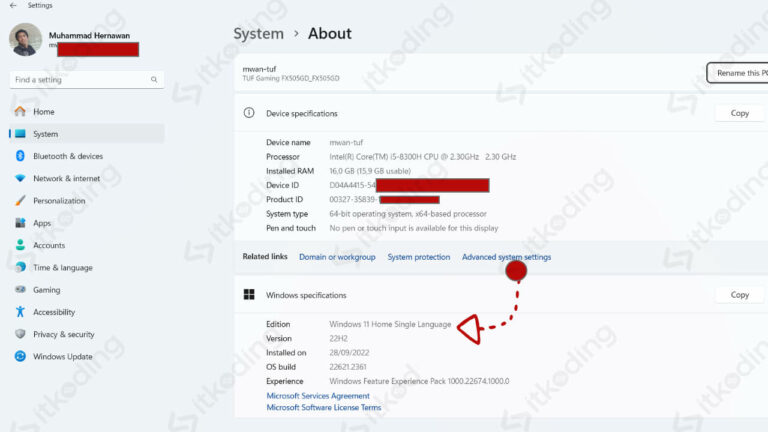This screenshot has height=432, width=768.
Task: Go to Gaming settings
Action: pos(46,290)
